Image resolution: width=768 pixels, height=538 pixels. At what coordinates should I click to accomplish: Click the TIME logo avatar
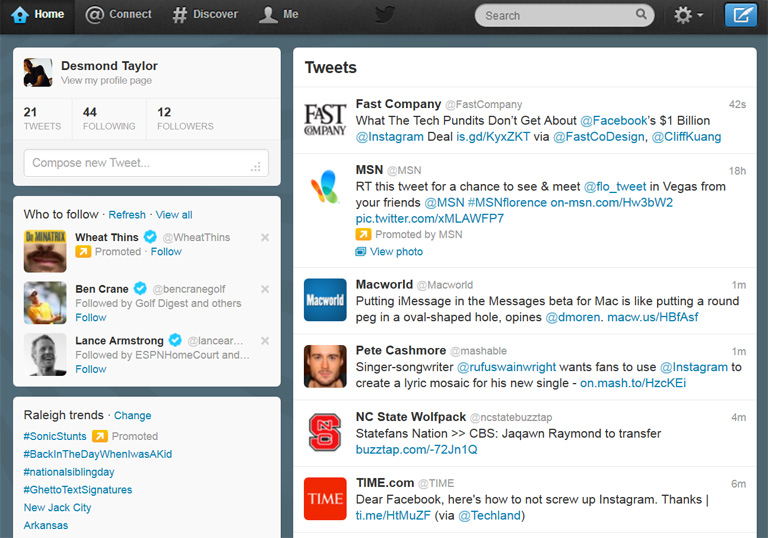click(x=325, y=498)
